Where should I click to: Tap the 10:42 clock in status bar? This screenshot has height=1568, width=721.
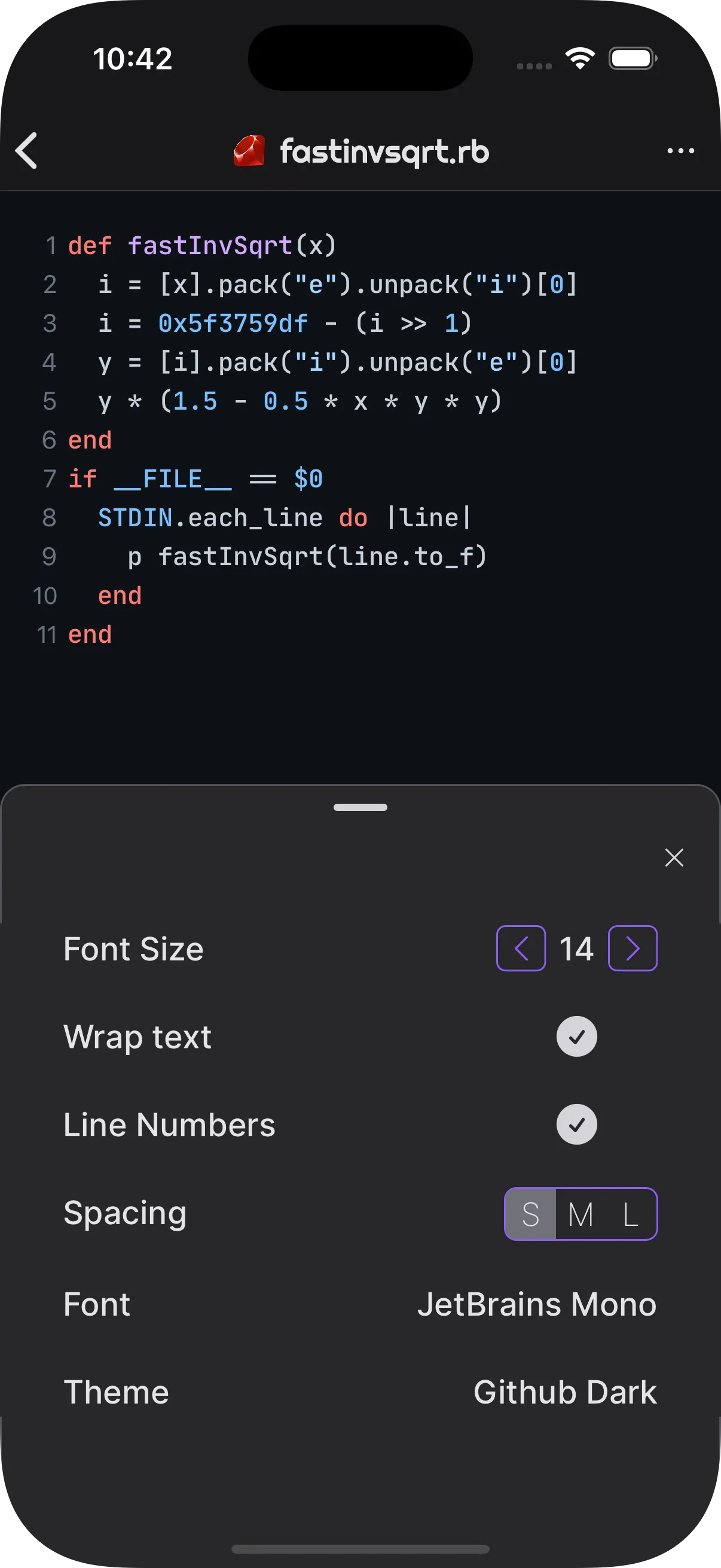click(133, 59)
